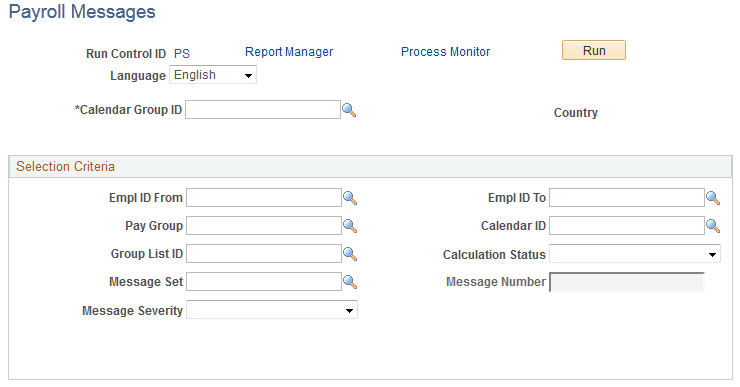Open lookup for Empl ID From
This screenshot has height=387, width=740.
point(350,198)
